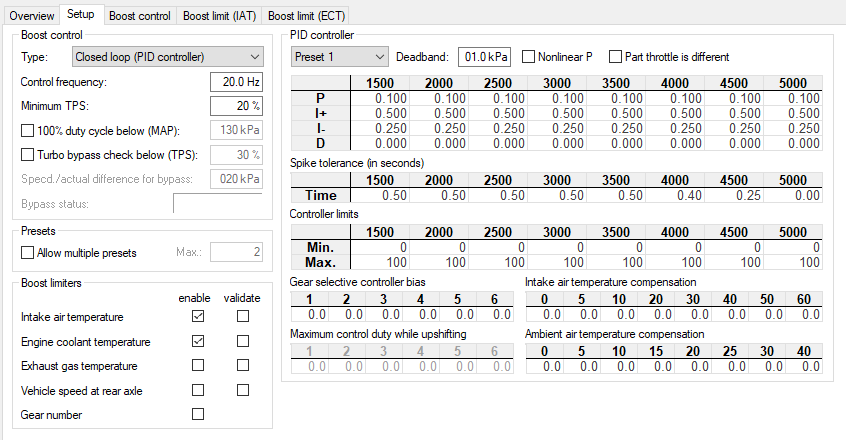
Task: Select intake air compensation cell for 60
Action: coord(804,314)
